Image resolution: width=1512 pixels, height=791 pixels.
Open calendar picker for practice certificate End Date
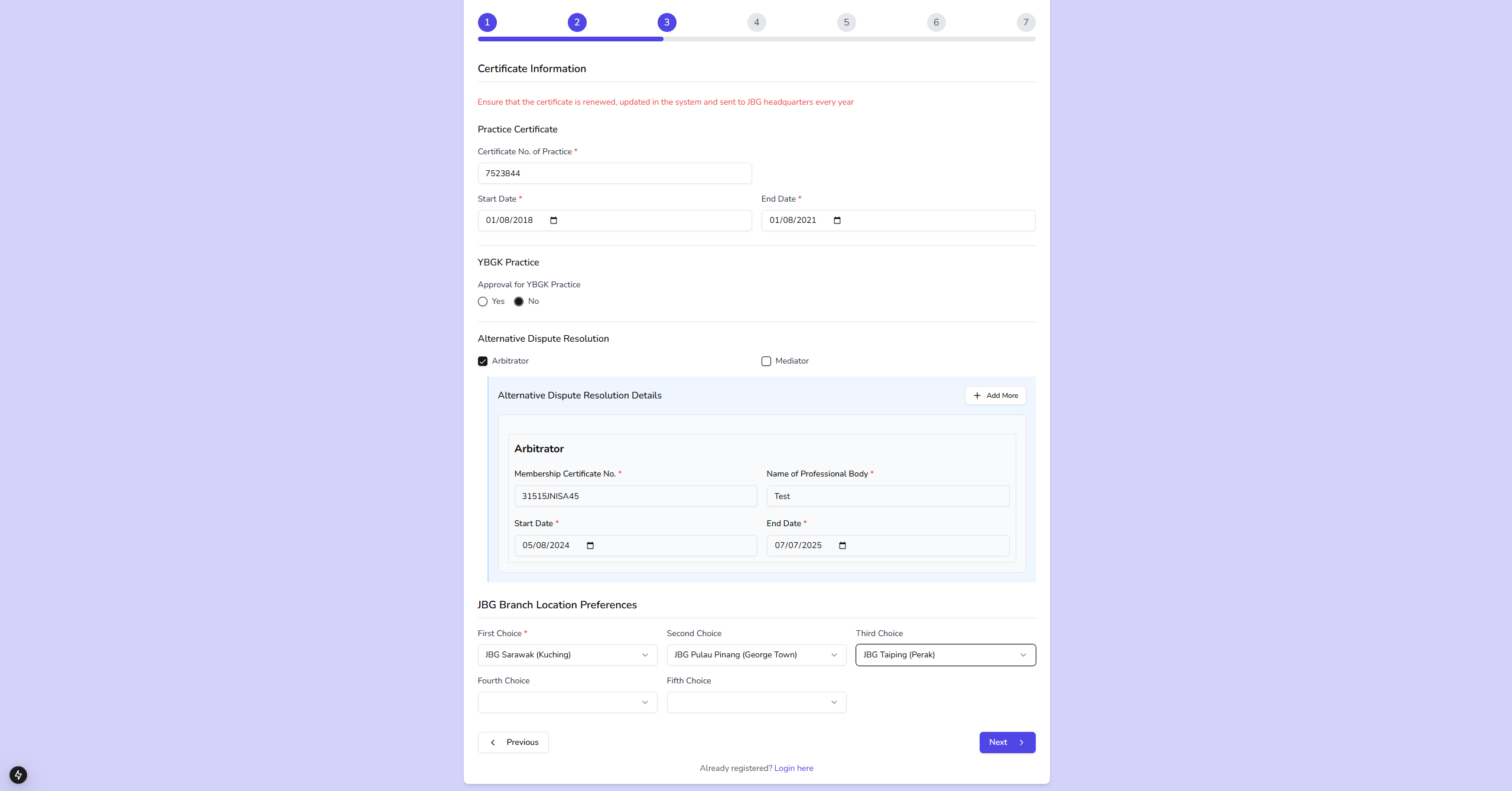click(x=837, y=221)
